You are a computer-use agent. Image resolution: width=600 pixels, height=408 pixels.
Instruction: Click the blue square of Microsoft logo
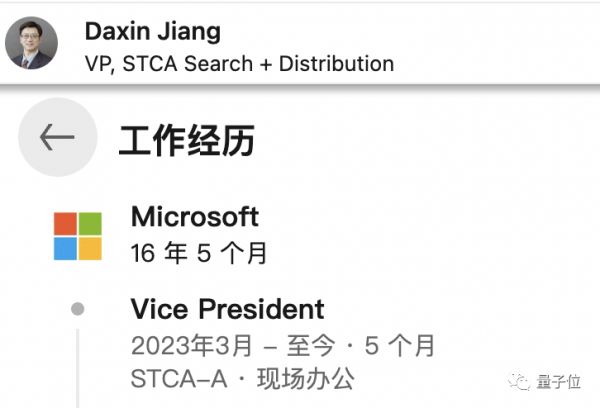click(65, 248)
